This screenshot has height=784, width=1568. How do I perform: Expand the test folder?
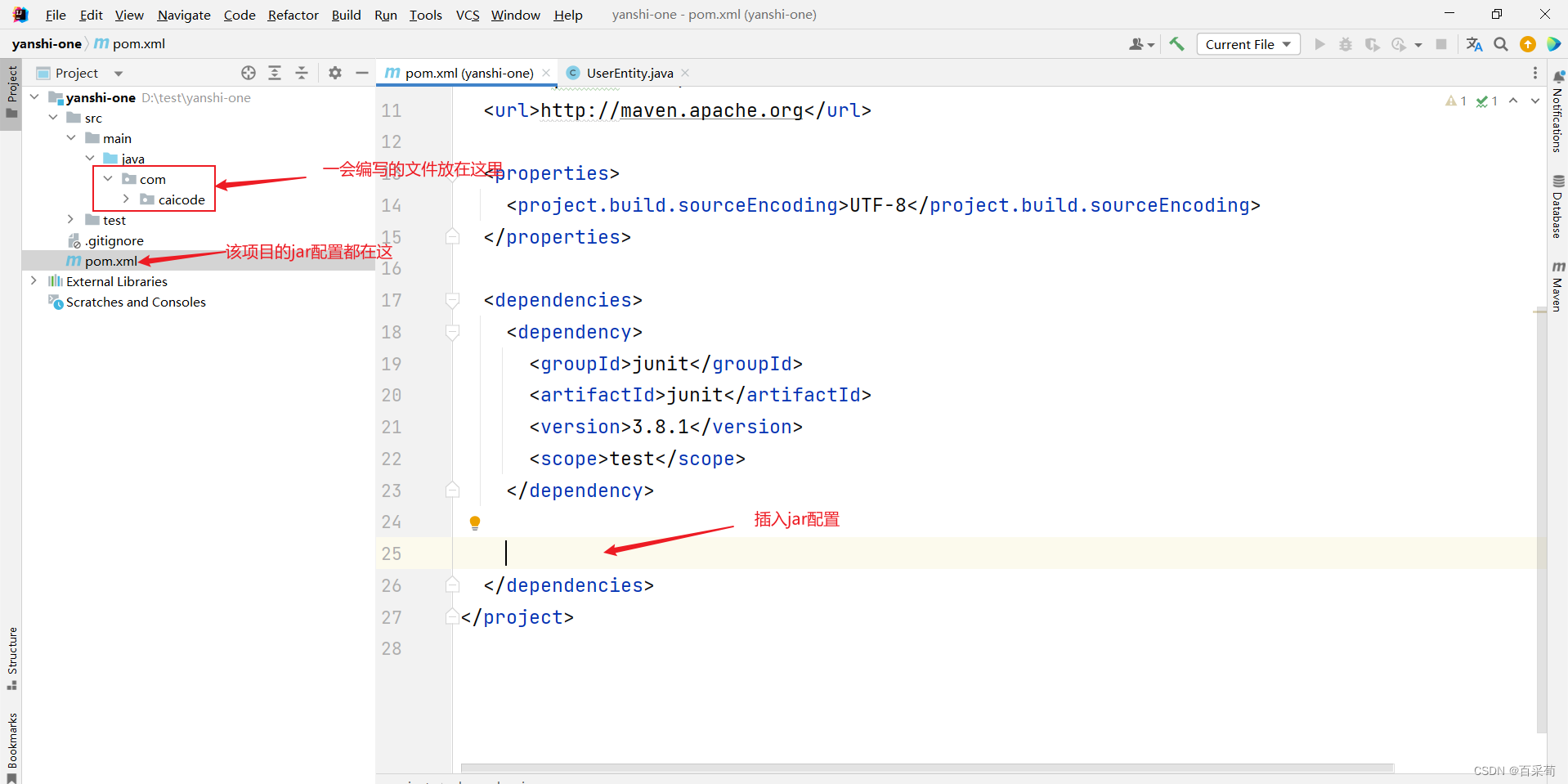71,220
